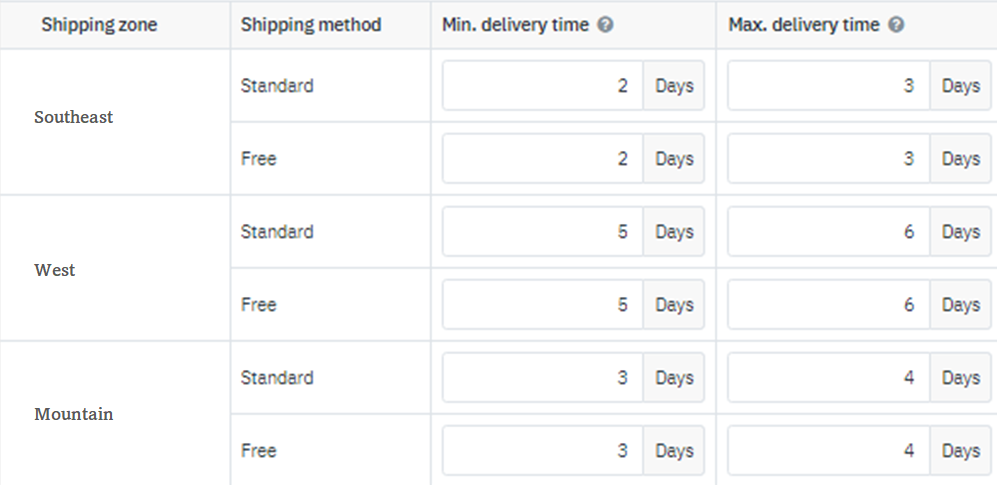Click Days unit for West Free maximum
Image resolution: width=997 pixels, height=485 pixels.
coord(960,305)
